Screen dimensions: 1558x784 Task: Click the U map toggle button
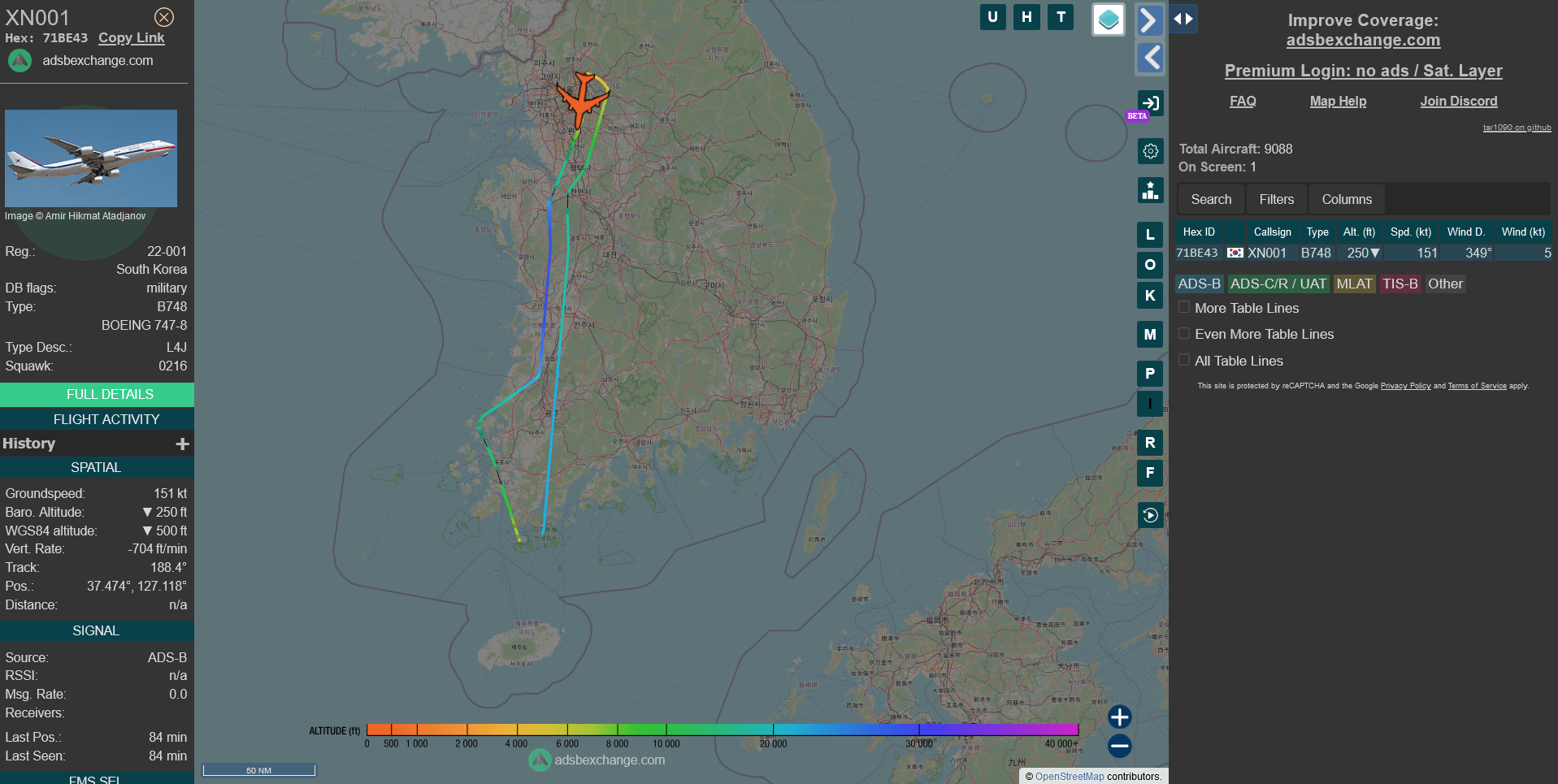[992, 17]
